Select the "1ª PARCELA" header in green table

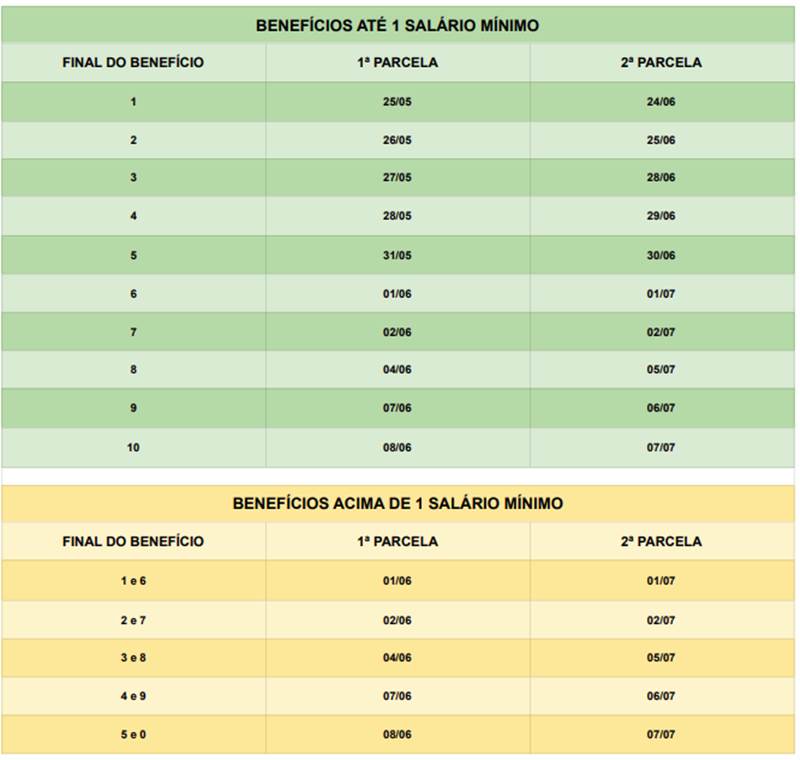397,62
